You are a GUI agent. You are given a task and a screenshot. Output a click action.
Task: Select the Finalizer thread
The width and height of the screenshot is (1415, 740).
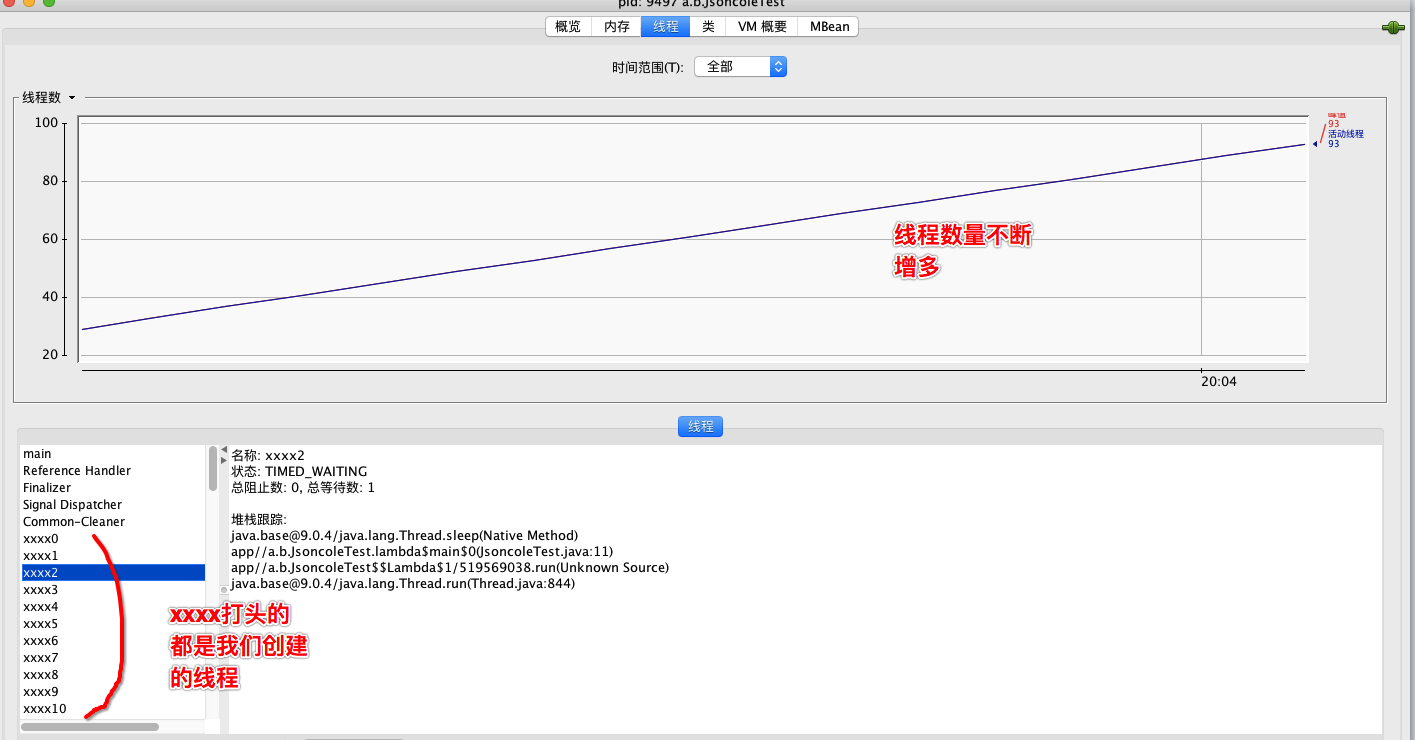point(113,488)
